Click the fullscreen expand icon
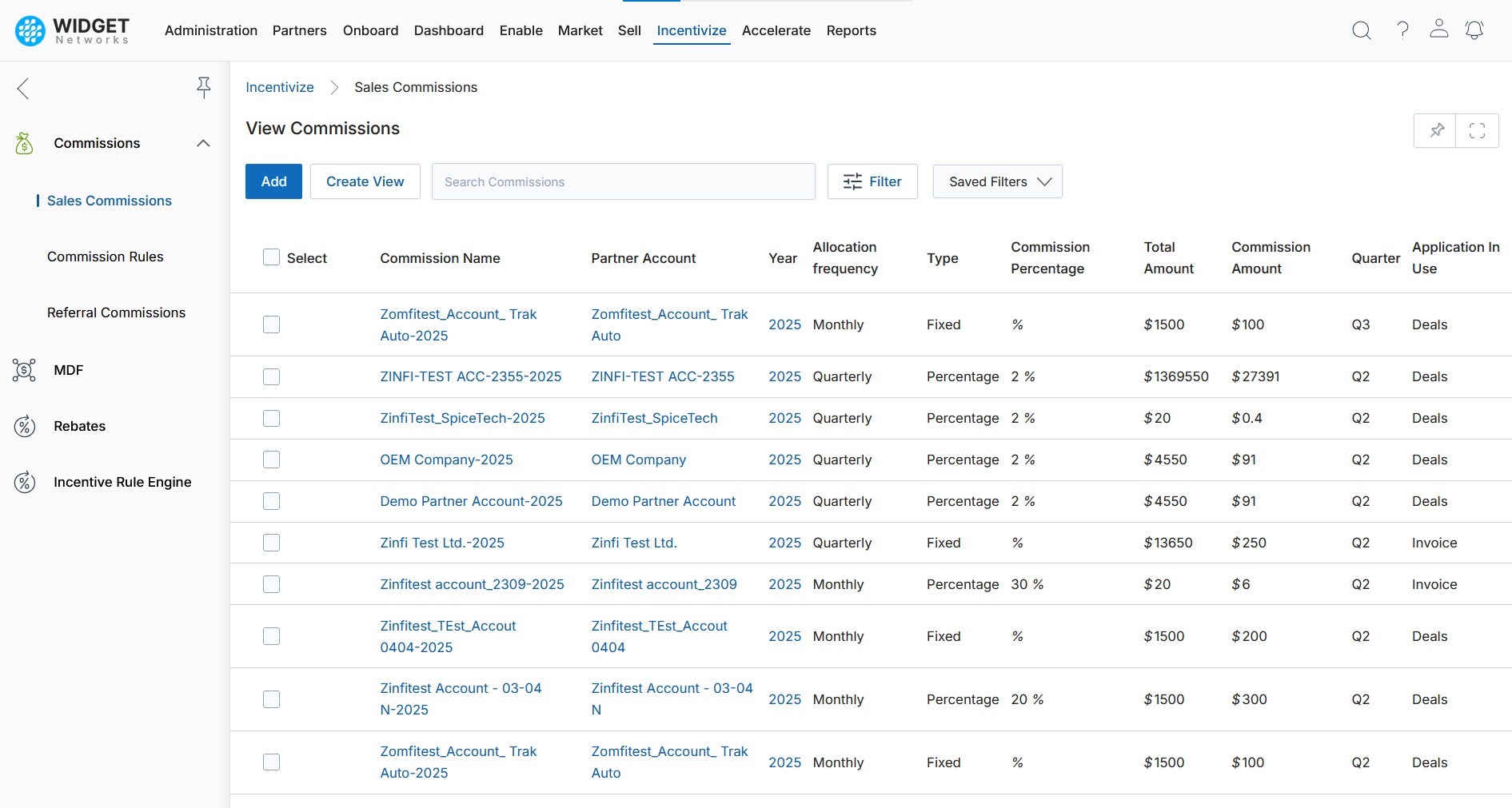The height and width of the screenshot is (808, 1512). 1477,130
